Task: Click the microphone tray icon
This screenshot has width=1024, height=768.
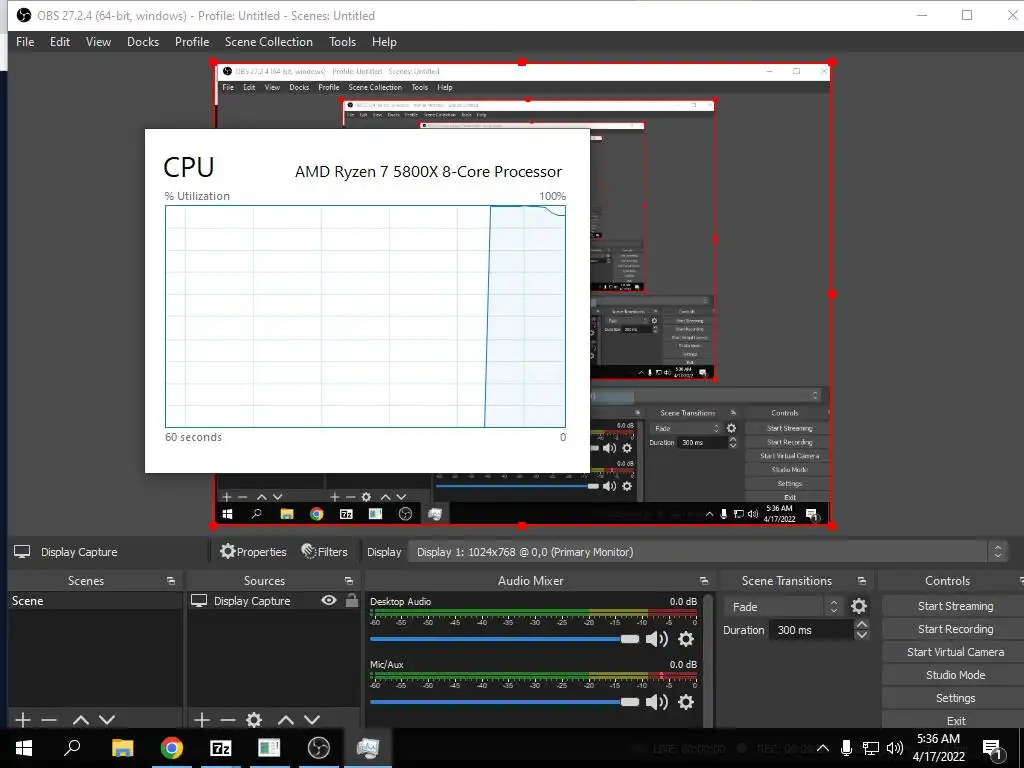Action: 846,748
